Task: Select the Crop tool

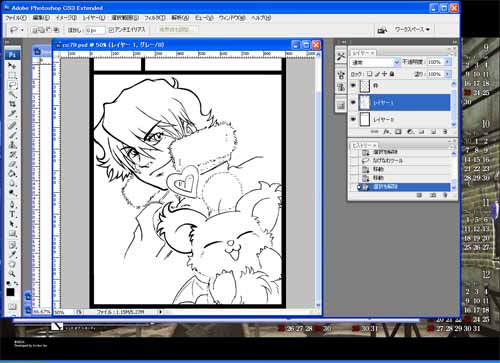Action: pyautogui.click(x=12, y=104)
